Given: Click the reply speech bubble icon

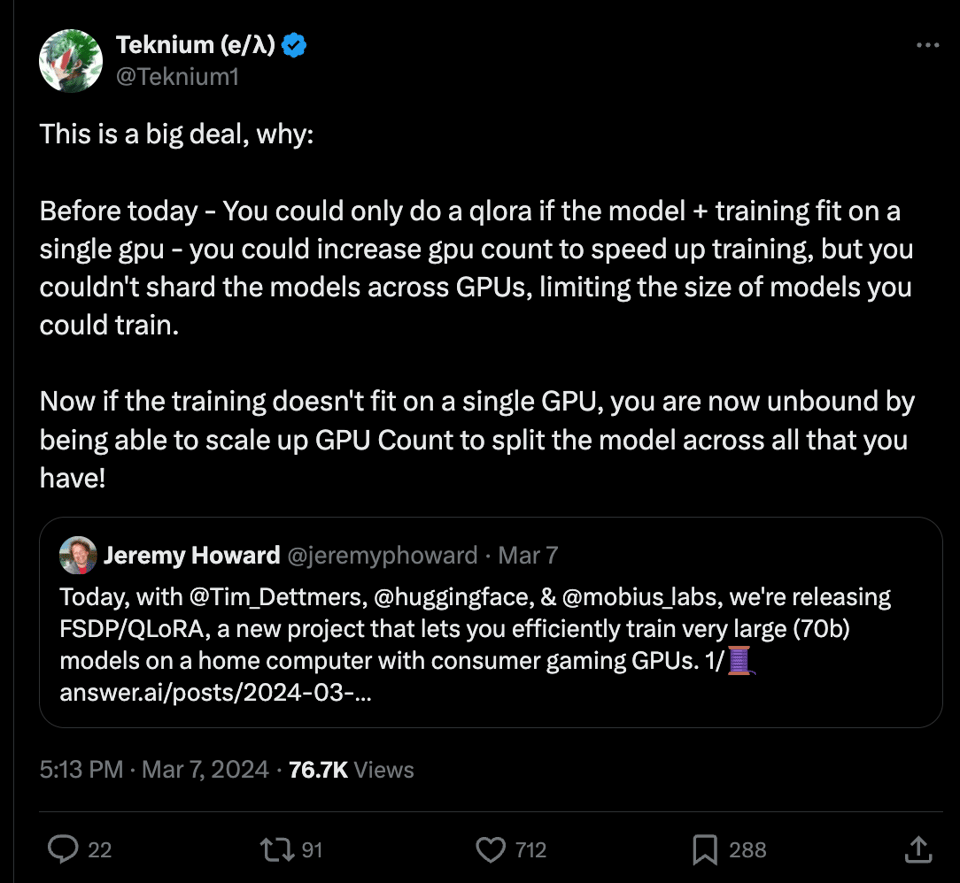Looking at the screenshot, I should pos(64,850).
